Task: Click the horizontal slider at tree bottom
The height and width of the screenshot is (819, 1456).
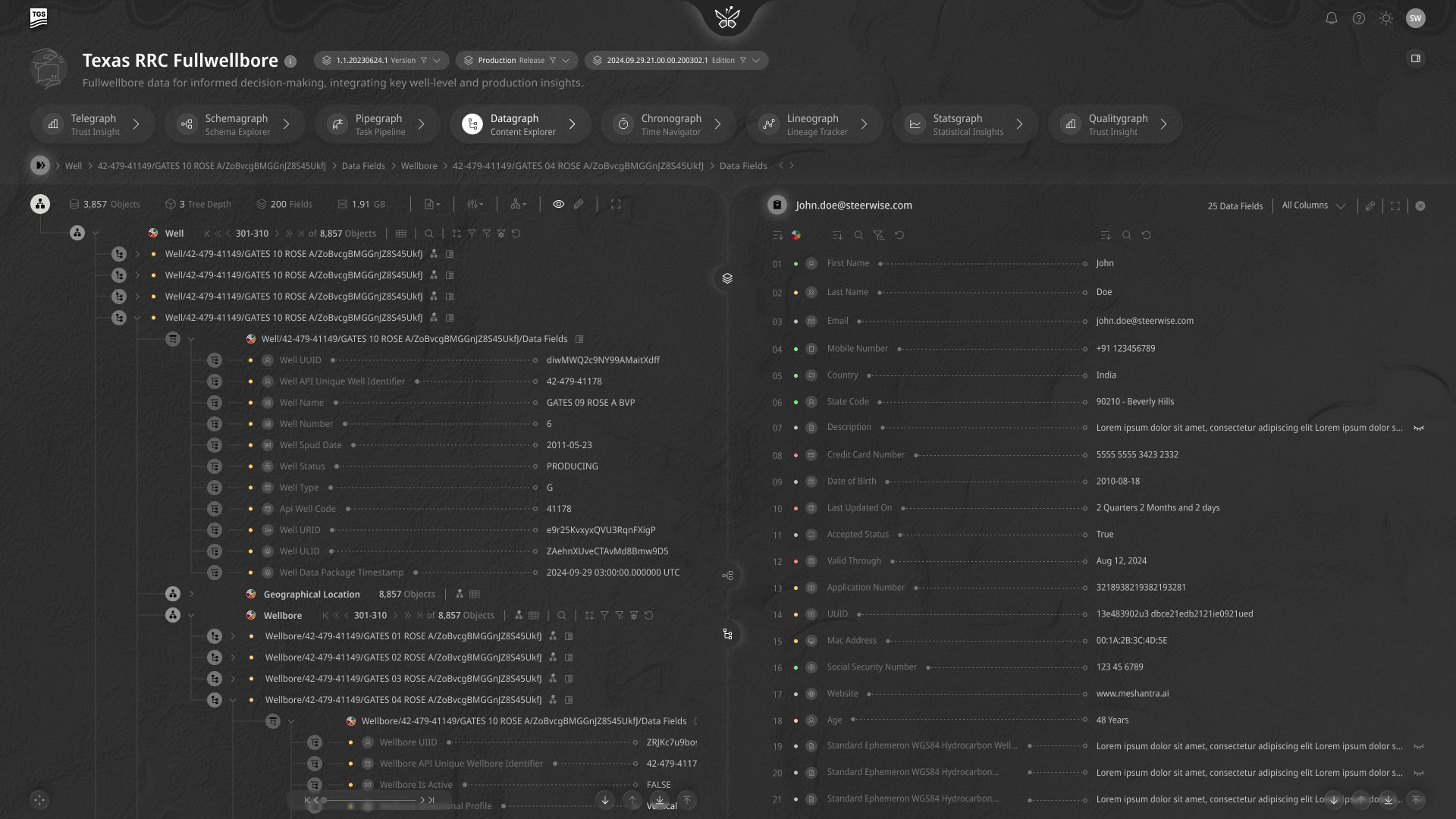Action: coord(369,800)
